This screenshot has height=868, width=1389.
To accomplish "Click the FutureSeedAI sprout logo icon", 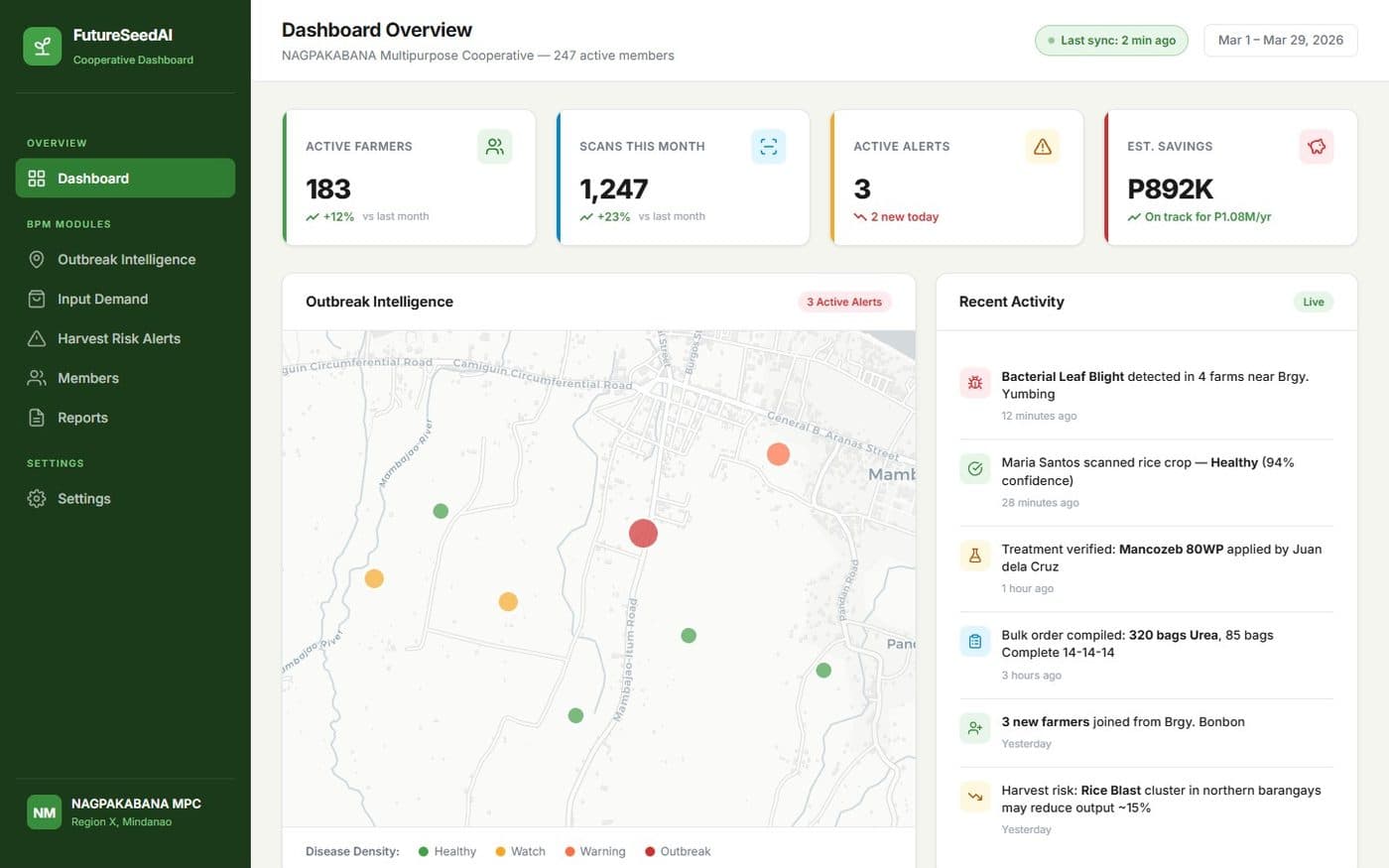I will point(43,47).
